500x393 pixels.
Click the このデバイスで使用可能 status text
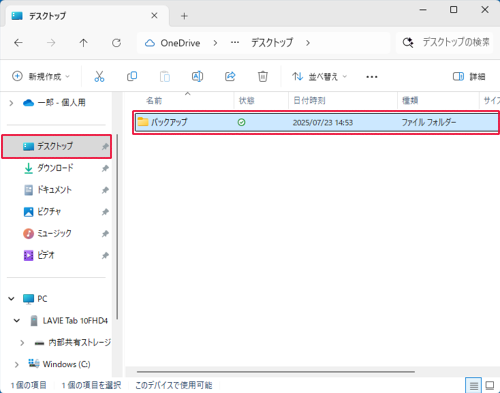tap(173, 385)
